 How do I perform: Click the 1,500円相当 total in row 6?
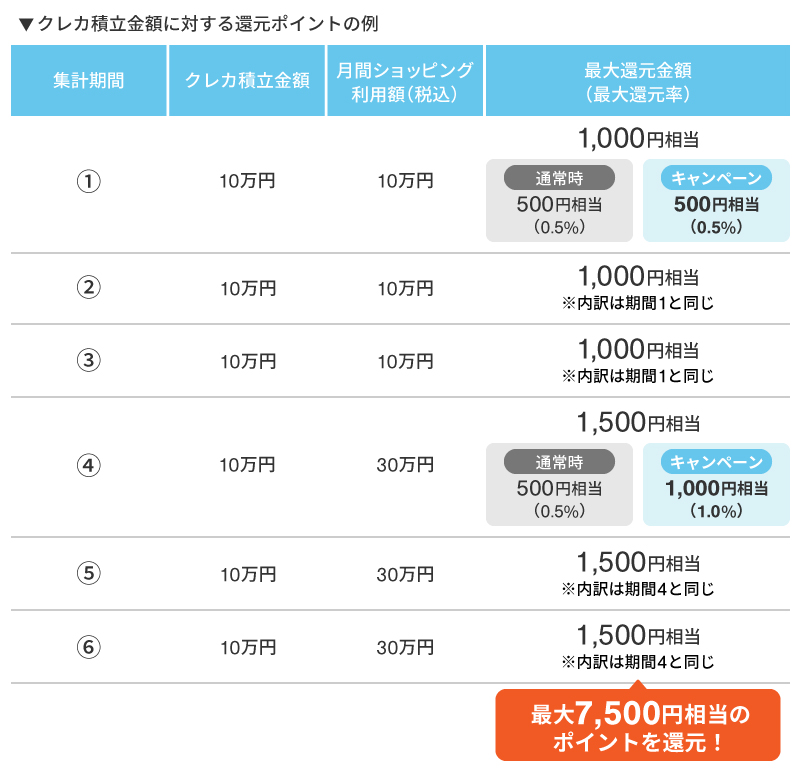pos(638,636)
